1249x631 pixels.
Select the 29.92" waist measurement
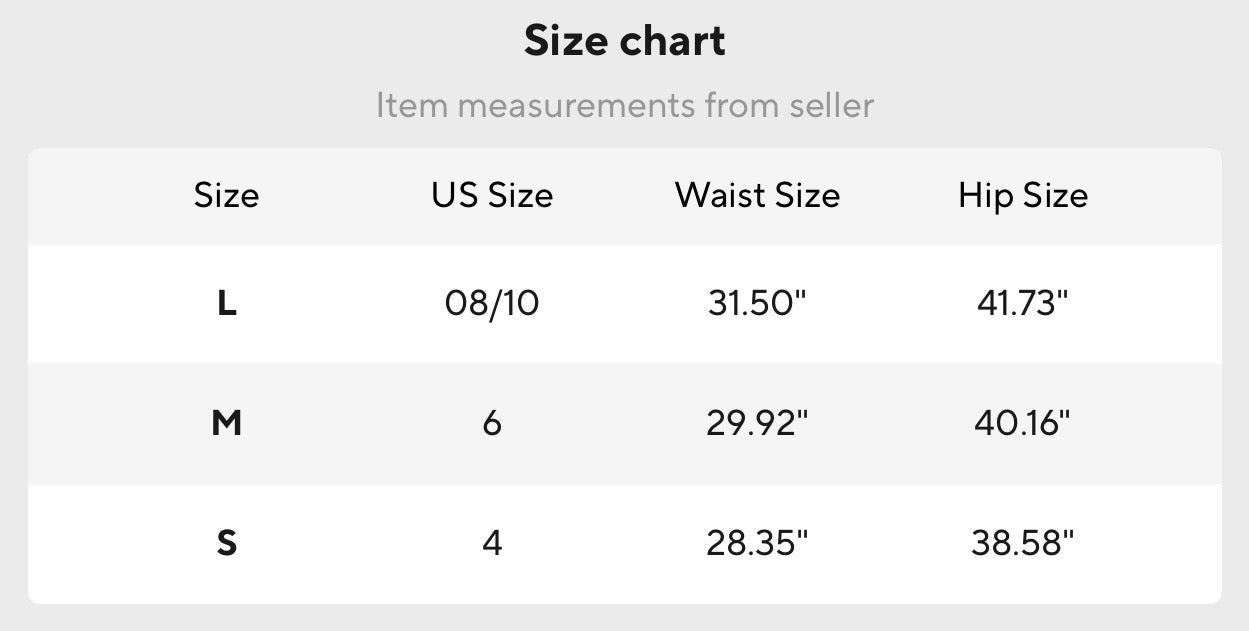click(757, 423)
